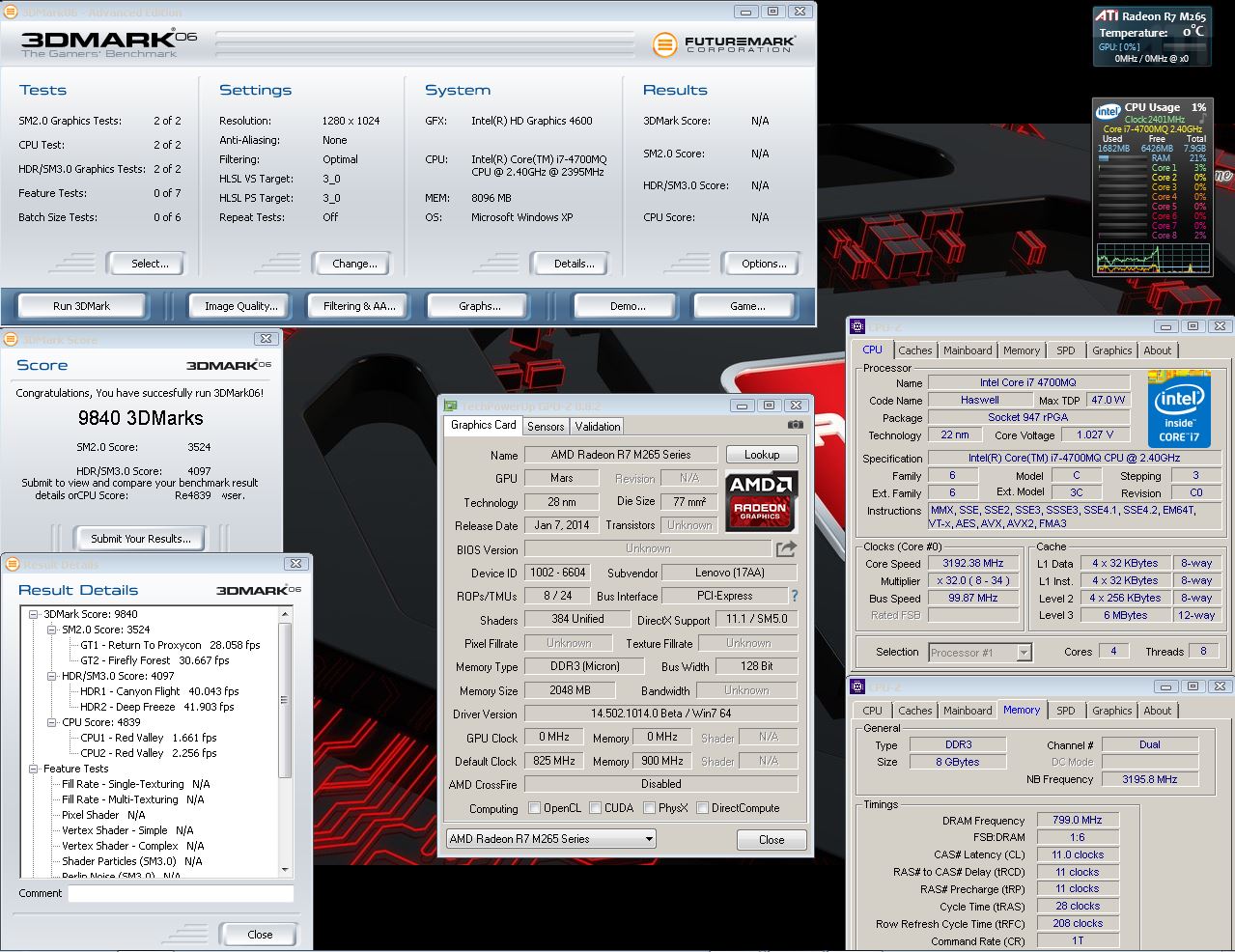Viewport: 1235px width, 952px height.
Task: Click the Comment input field
Action: [x=181, y=894]
